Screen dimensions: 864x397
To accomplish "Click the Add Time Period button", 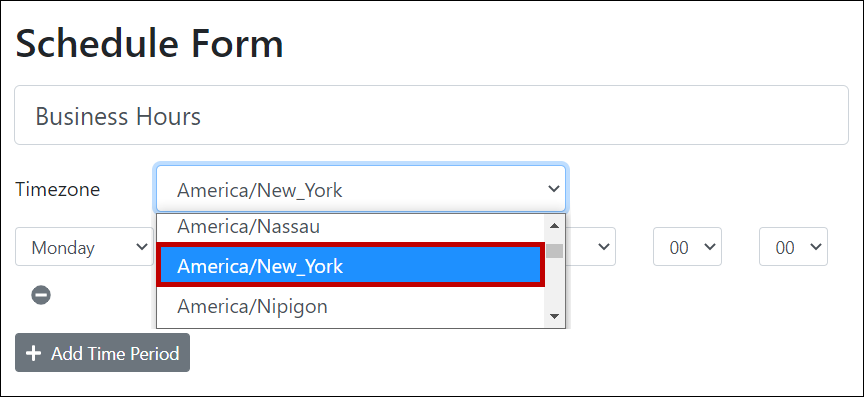I will (x=102, y=352).
